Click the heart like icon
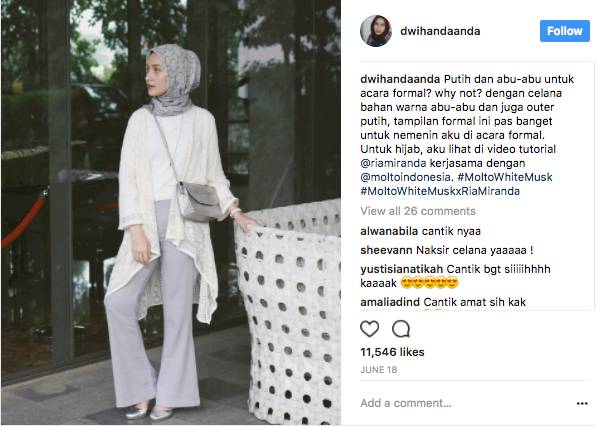Image resolution: width=596 pixels, height=426 pixels. click(x=369, y=329)
